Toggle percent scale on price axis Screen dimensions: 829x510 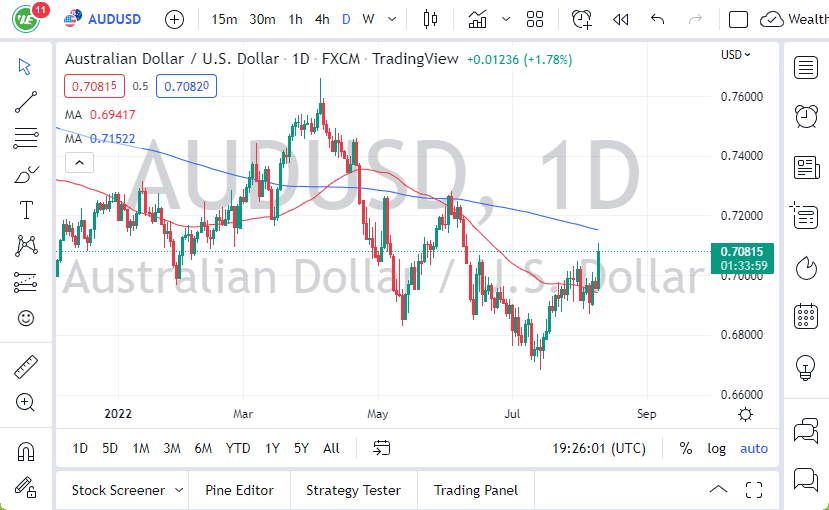[x=686, y=448]
